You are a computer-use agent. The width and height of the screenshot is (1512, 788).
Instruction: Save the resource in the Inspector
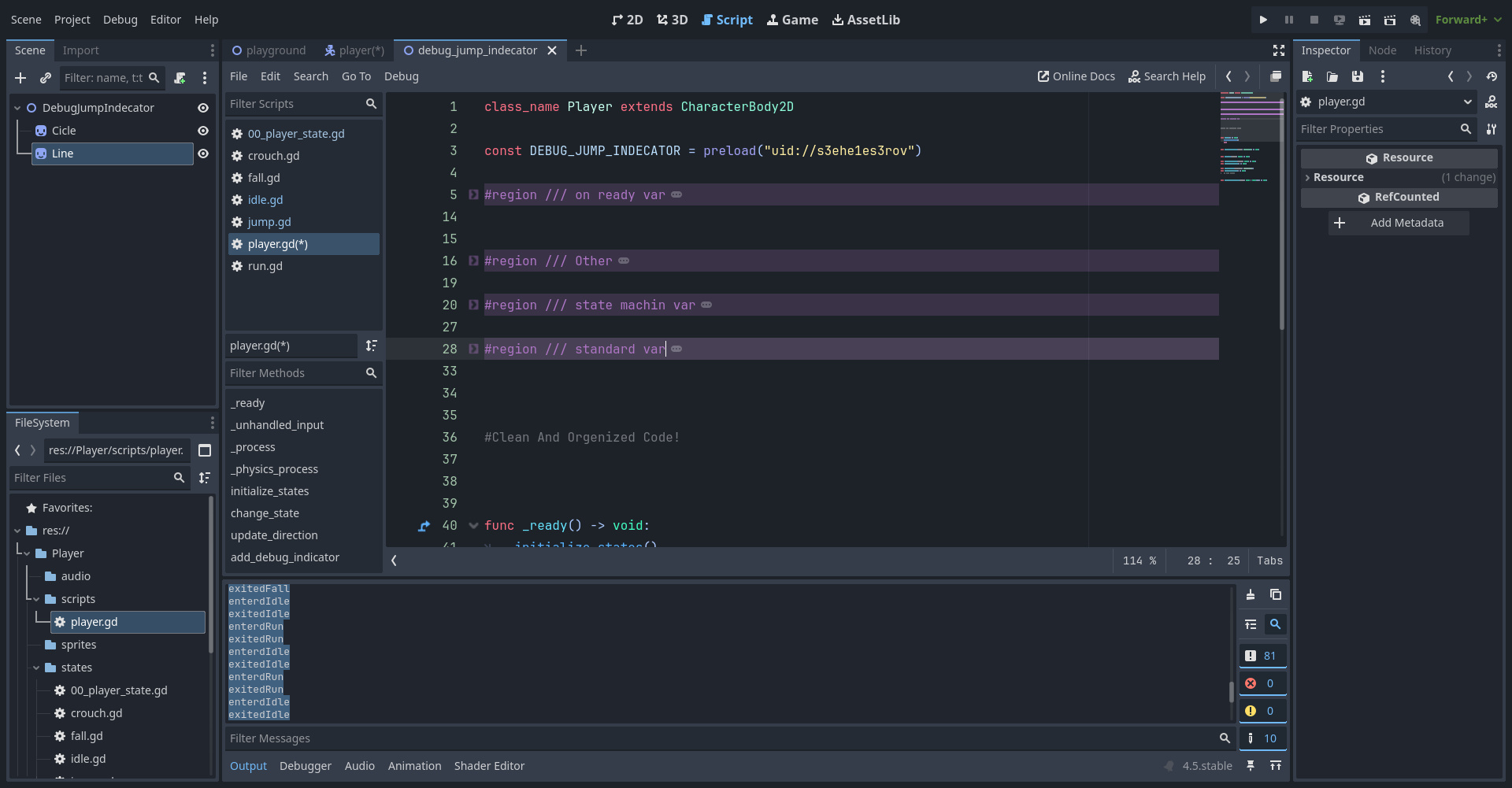[x=1358, y=76]
